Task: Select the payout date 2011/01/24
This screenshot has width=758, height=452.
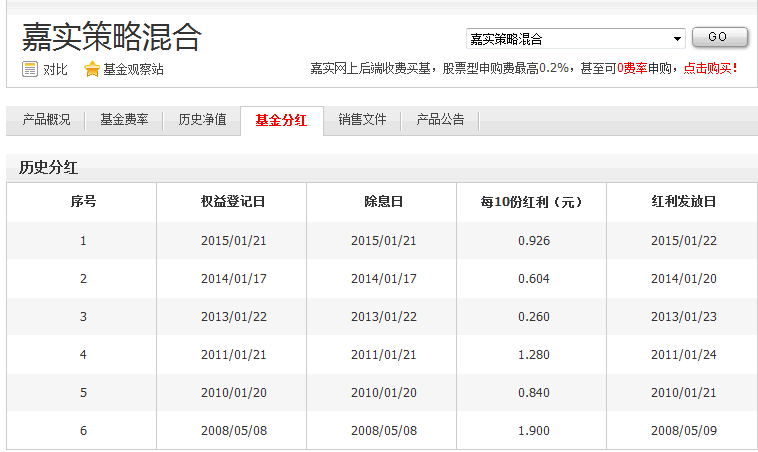Action: 684,355
